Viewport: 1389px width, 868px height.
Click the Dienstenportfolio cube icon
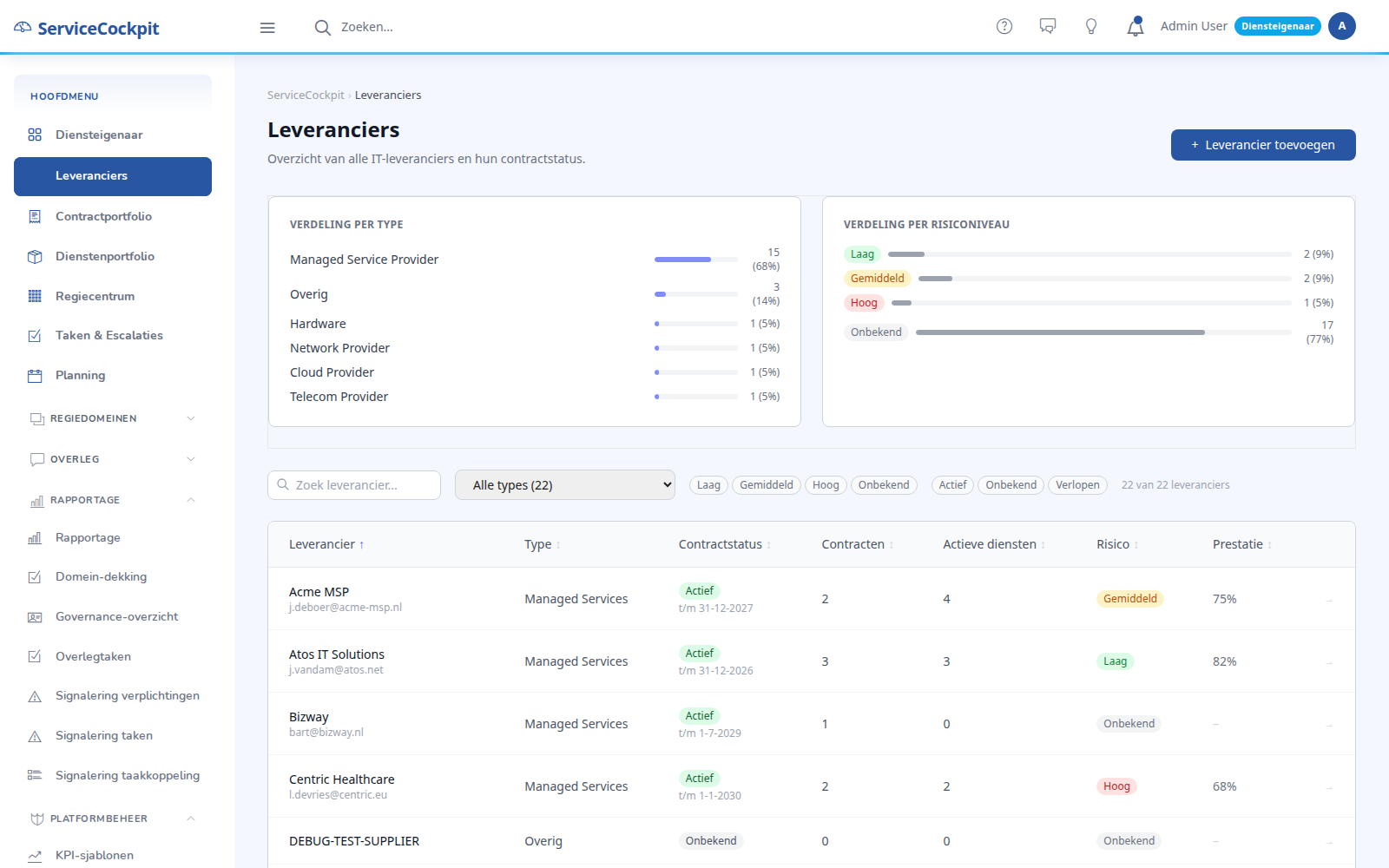pos(35,256)
